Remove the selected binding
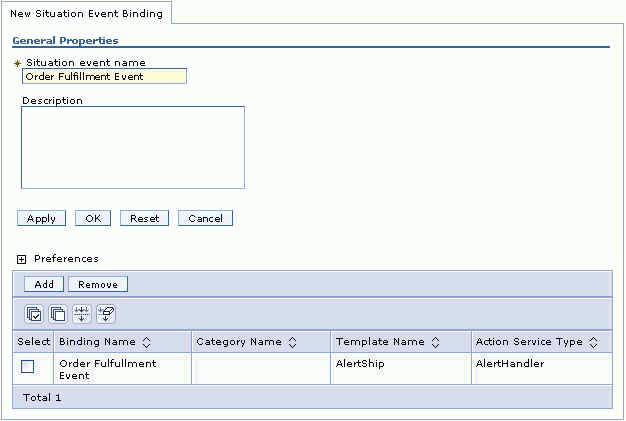Screen dimensions: 626x421 coord(98,284)
